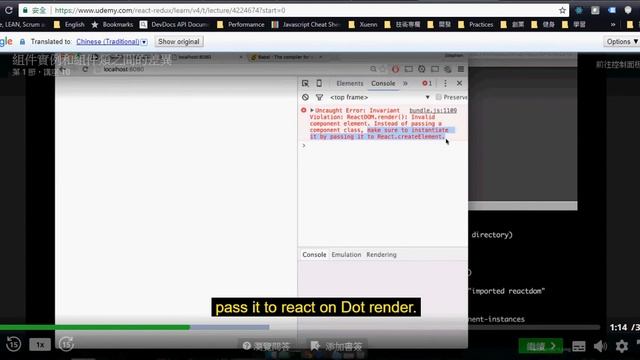
Task: Toggle video captions icon
Action: [579, 347]
